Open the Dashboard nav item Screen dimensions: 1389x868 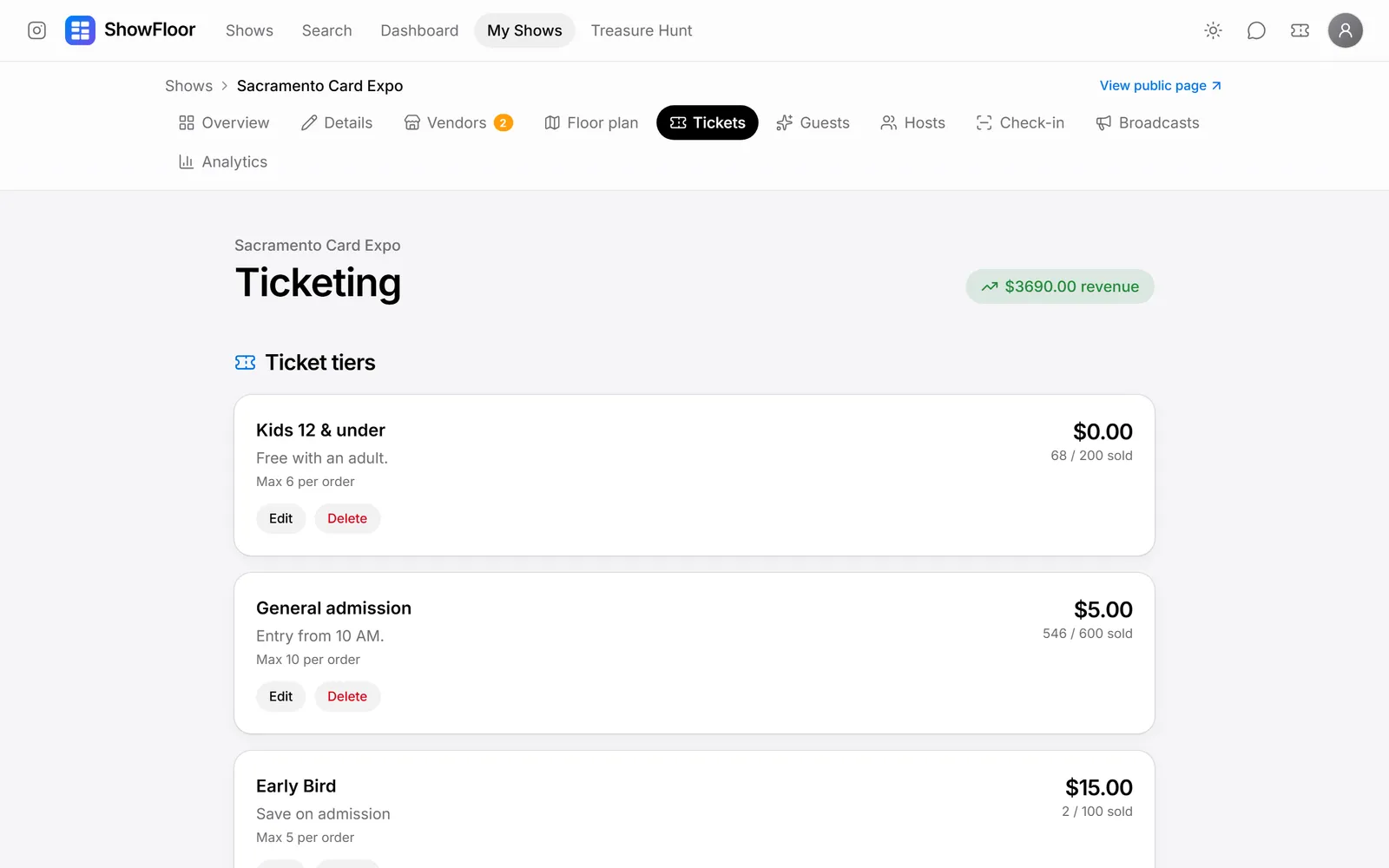click(x=419, y=30)
